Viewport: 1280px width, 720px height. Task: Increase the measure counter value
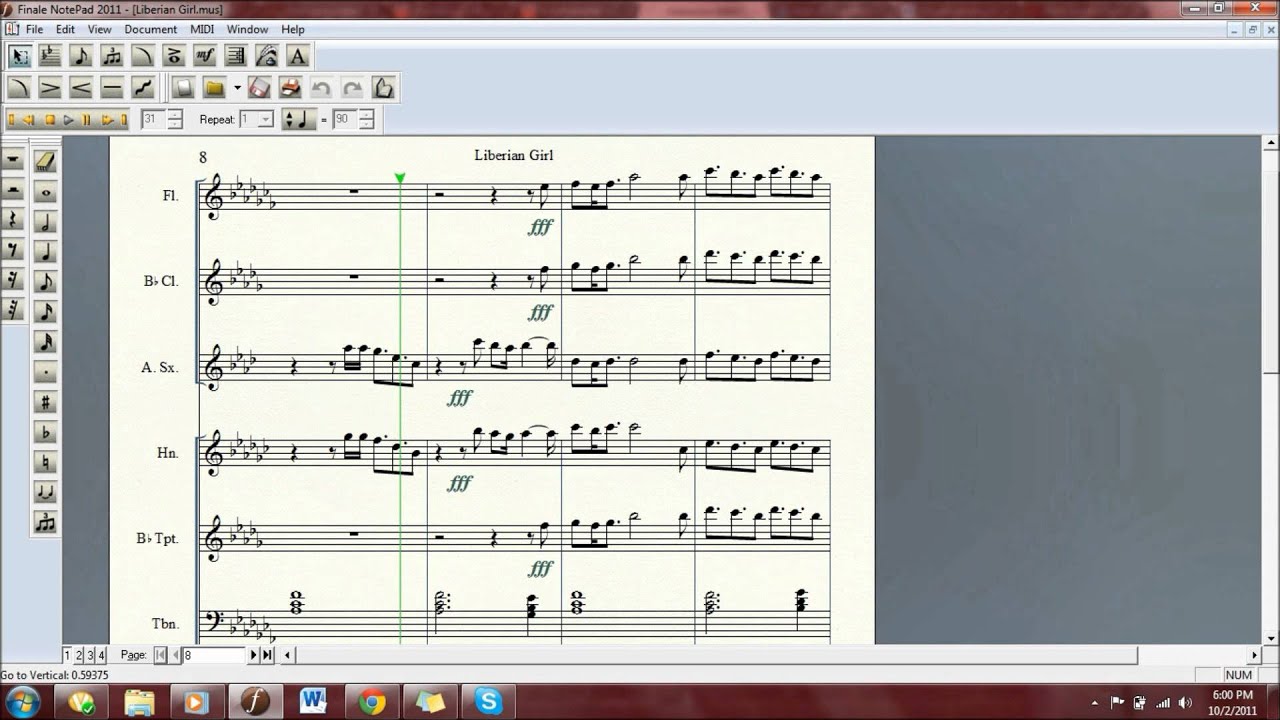(x=176, y=115)
